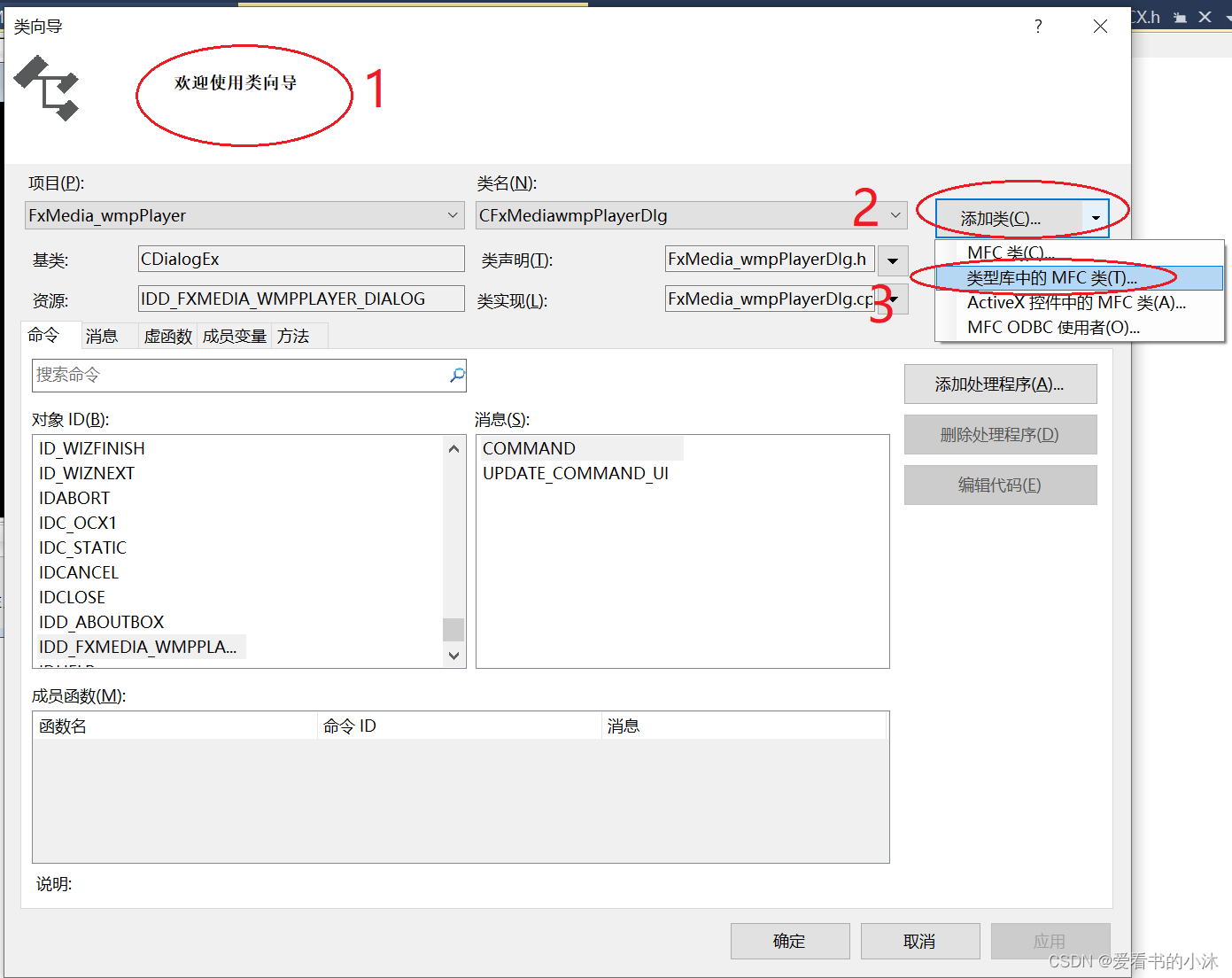Select IDABORT in object ID list

click(x=74, y=498)
